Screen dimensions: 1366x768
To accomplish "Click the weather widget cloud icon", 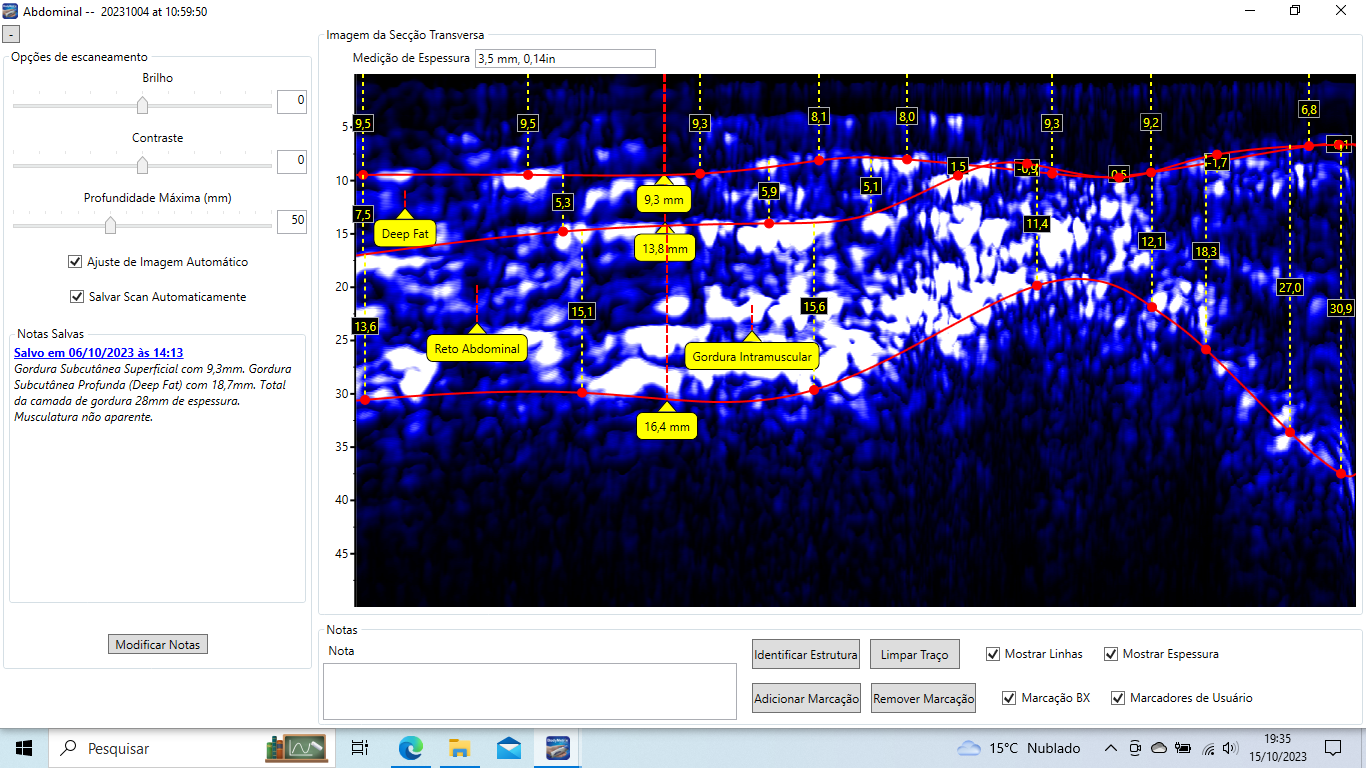I will [968, 748].
